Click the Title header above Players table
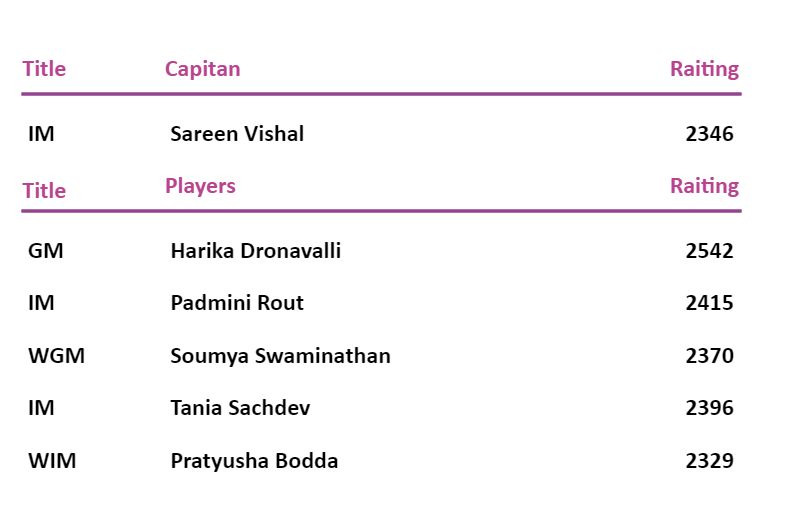 (x=44, y=191)
